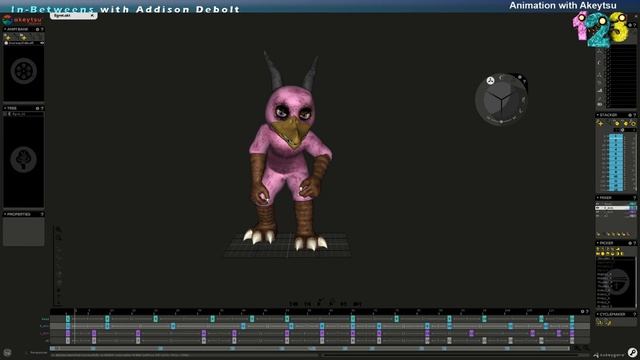The height and width of the screenshot is (360, 640).
Task: Select the first entry in the Picker list
Action: (x=606, y=258)
